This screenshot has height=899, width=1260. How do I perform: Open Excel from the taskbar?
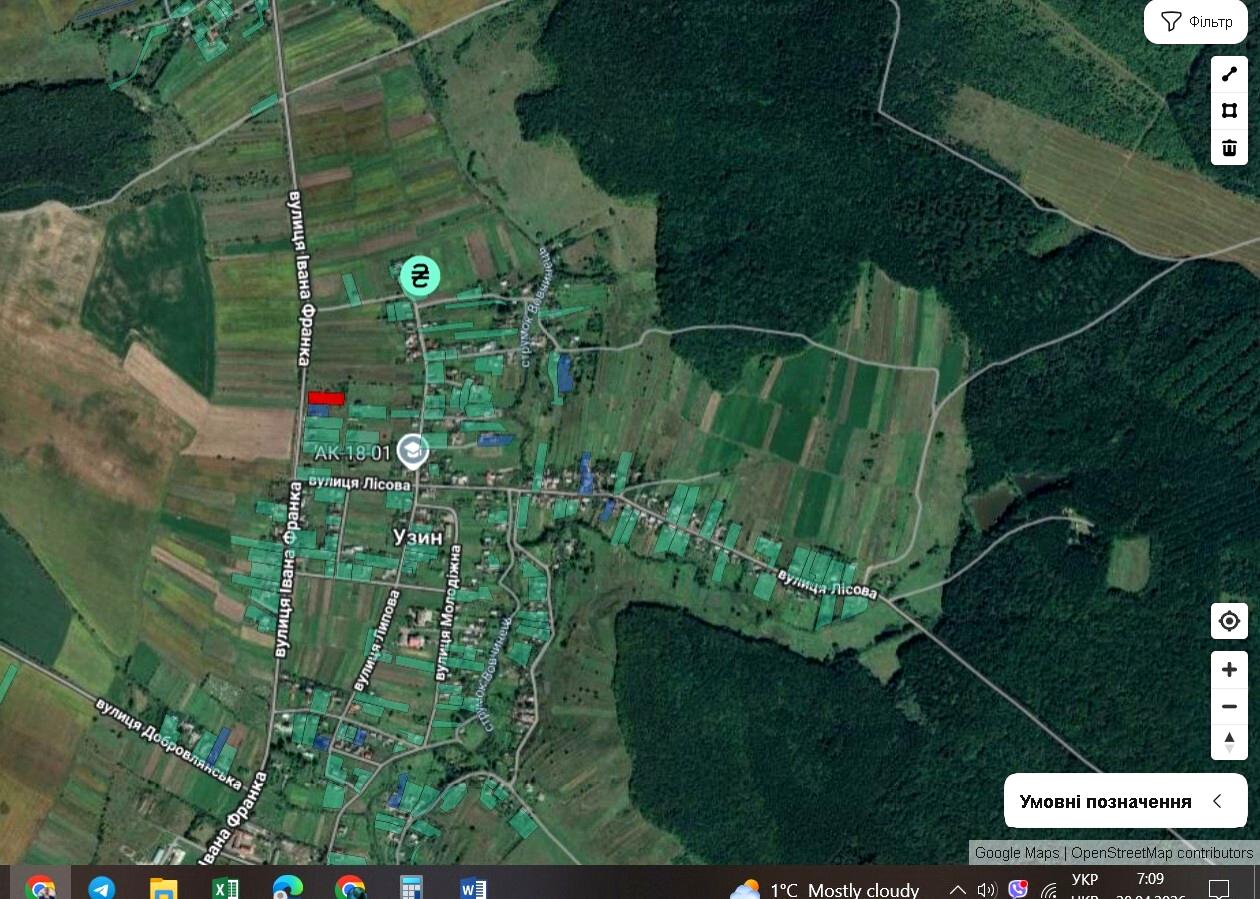225,888
